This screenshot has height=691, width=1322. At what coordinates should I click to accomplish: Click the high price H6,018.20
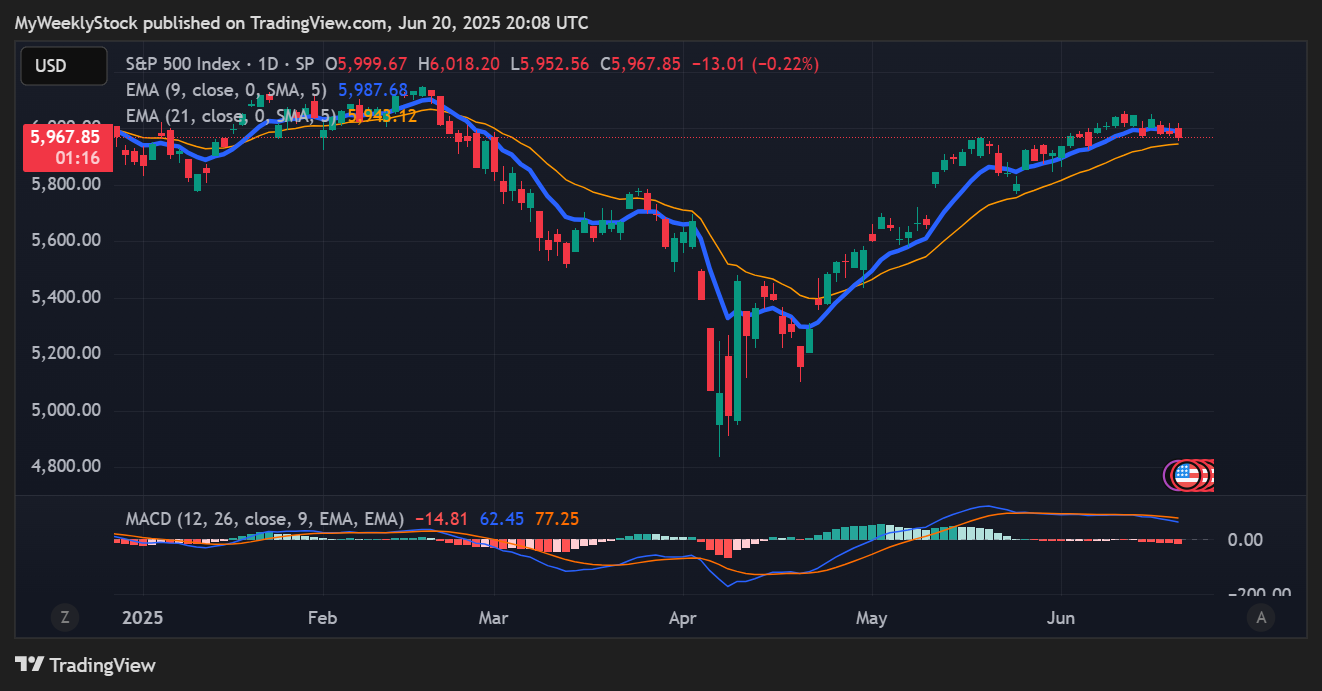coord(459,63)
